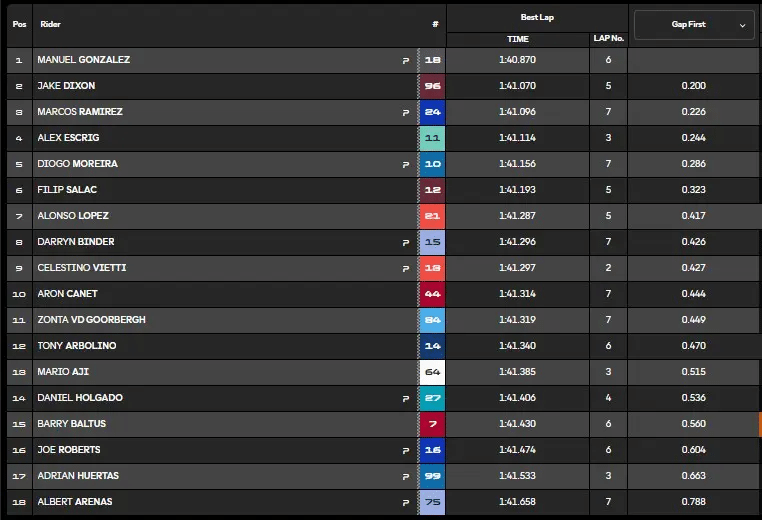Click the LAP No. column header
Screen dimensions: 762x520
[x=609, y=39]
